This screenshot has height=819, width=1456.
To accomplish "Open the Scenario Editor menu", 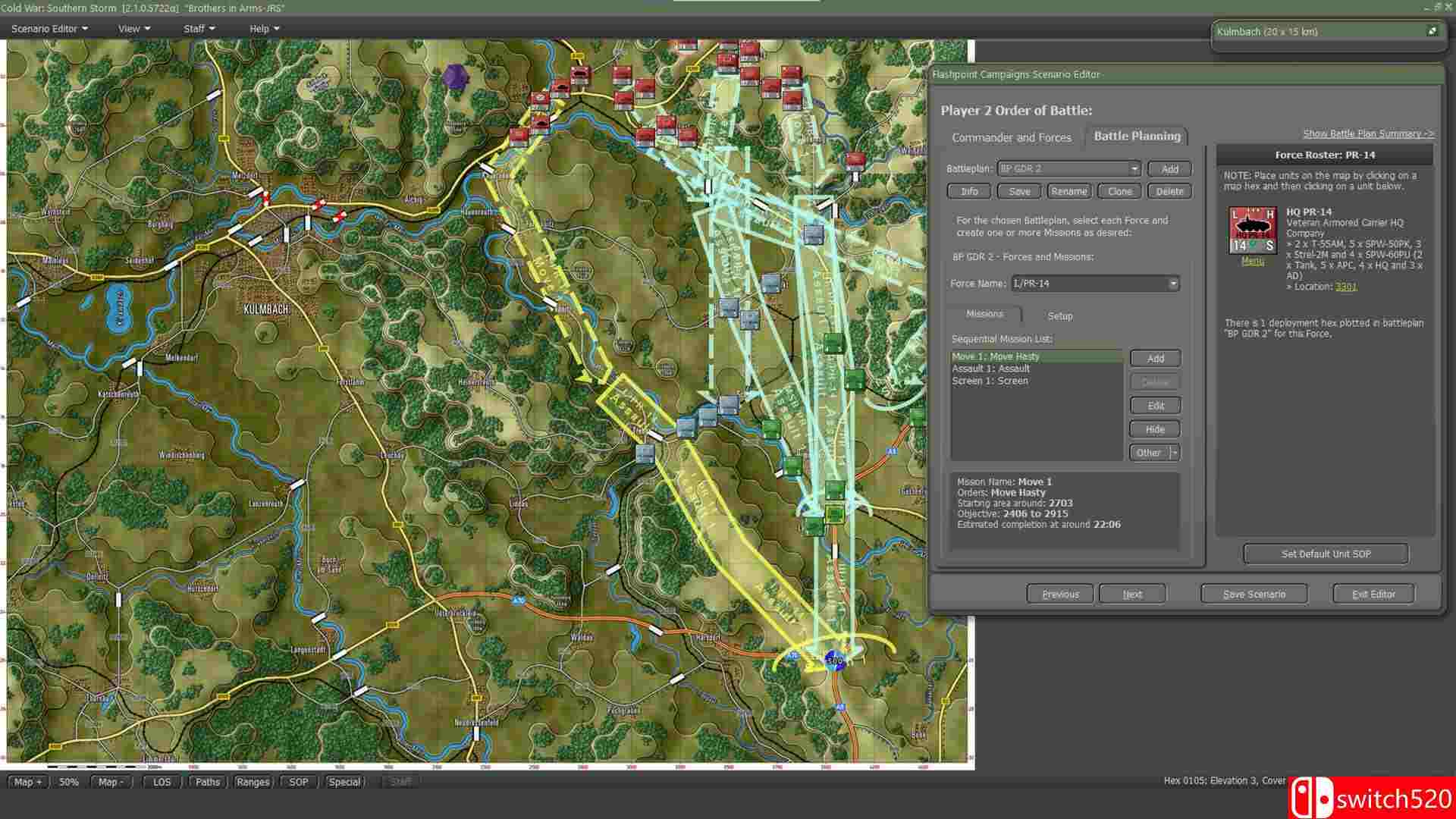I will [x=49, y=29].
